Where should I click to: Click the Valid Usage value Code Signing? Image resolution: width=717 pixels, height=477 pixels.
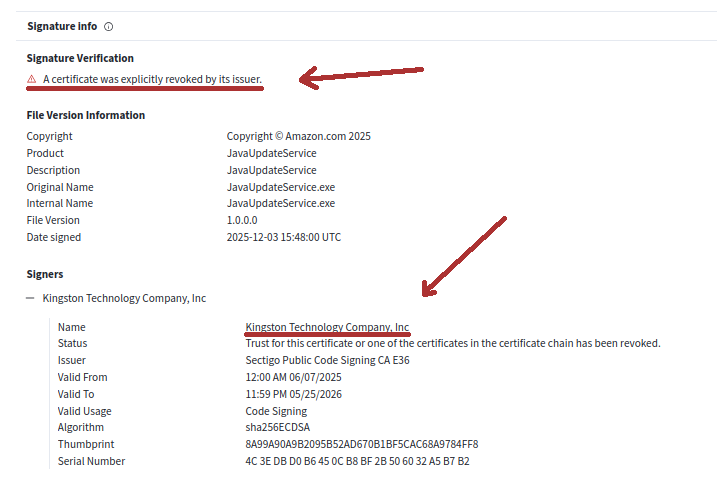click(x=276, y=411)
